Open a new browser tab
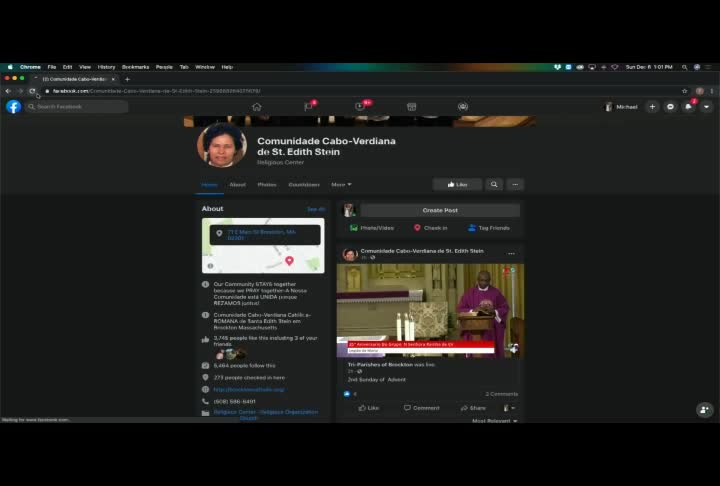The width and height of the screenshot is (720, 486). (x=128, y=79)
